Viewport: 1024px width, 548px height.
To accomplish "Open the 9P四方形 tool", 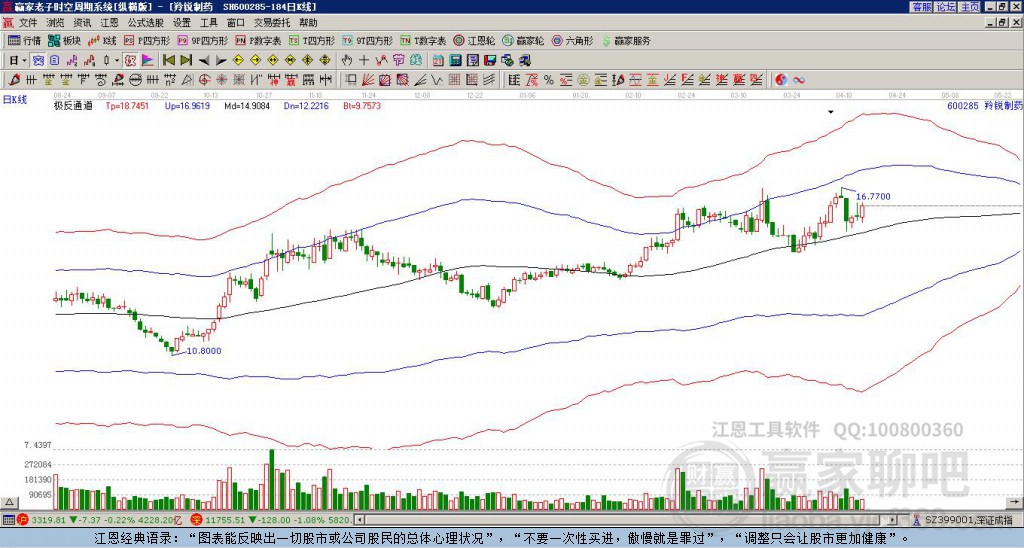I will [202, 40].
